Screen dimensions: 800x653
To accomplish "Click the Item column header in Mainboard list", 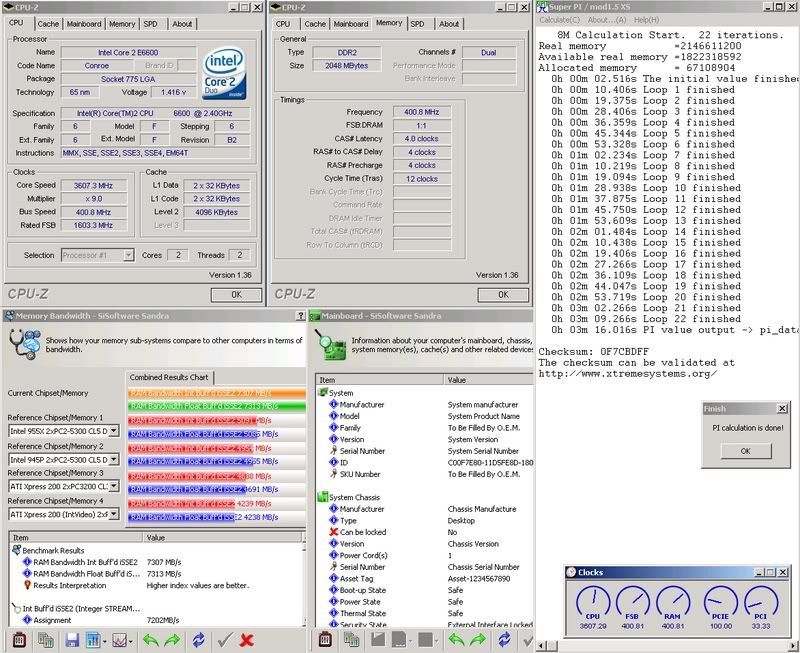I will tap(380, 380).
